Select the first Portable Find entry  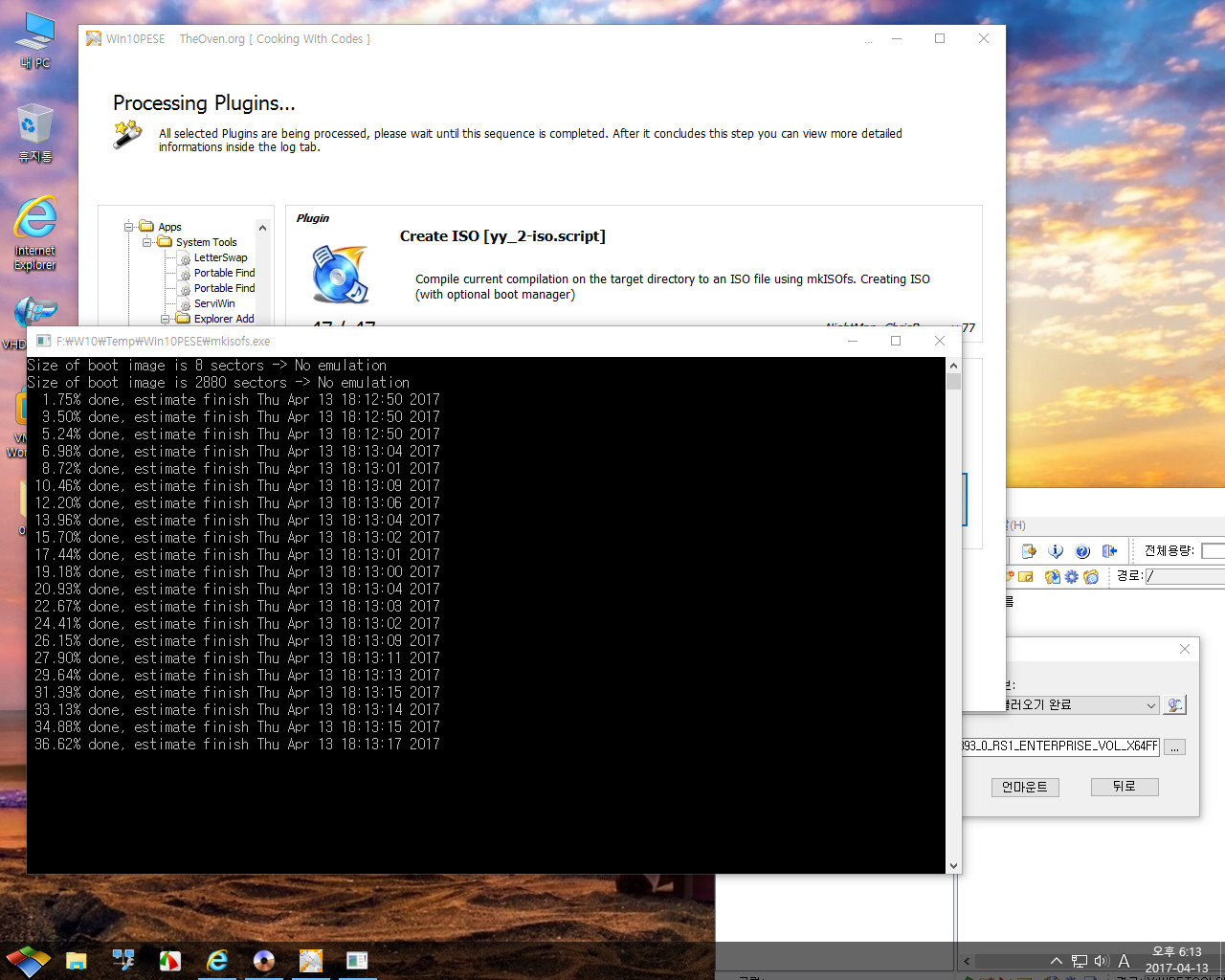tap(224, 273)
